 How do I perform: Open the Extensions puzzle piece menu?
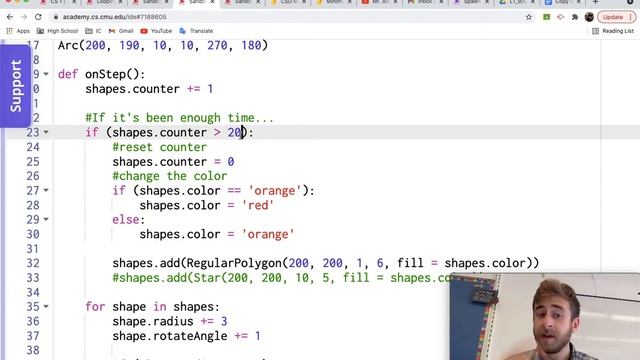[x=575, y=17]
